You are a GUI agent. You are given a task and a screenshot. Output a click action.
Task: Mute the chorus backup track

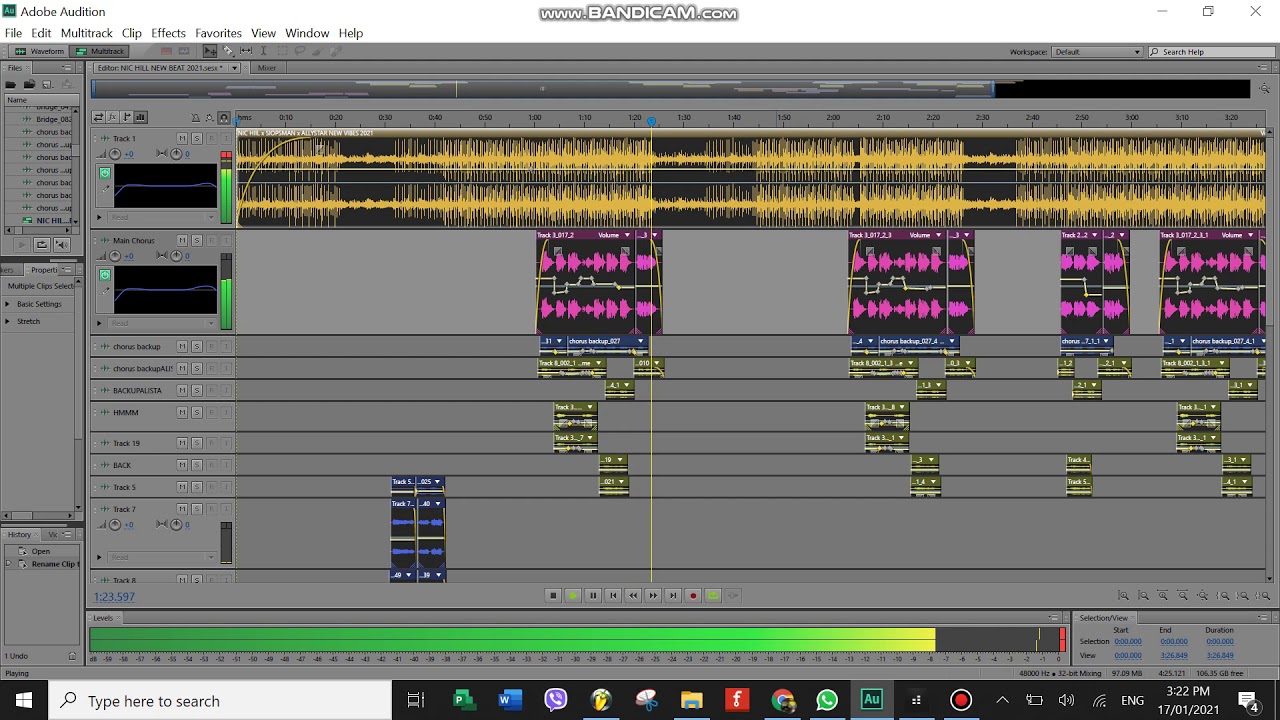click(182, 346)
